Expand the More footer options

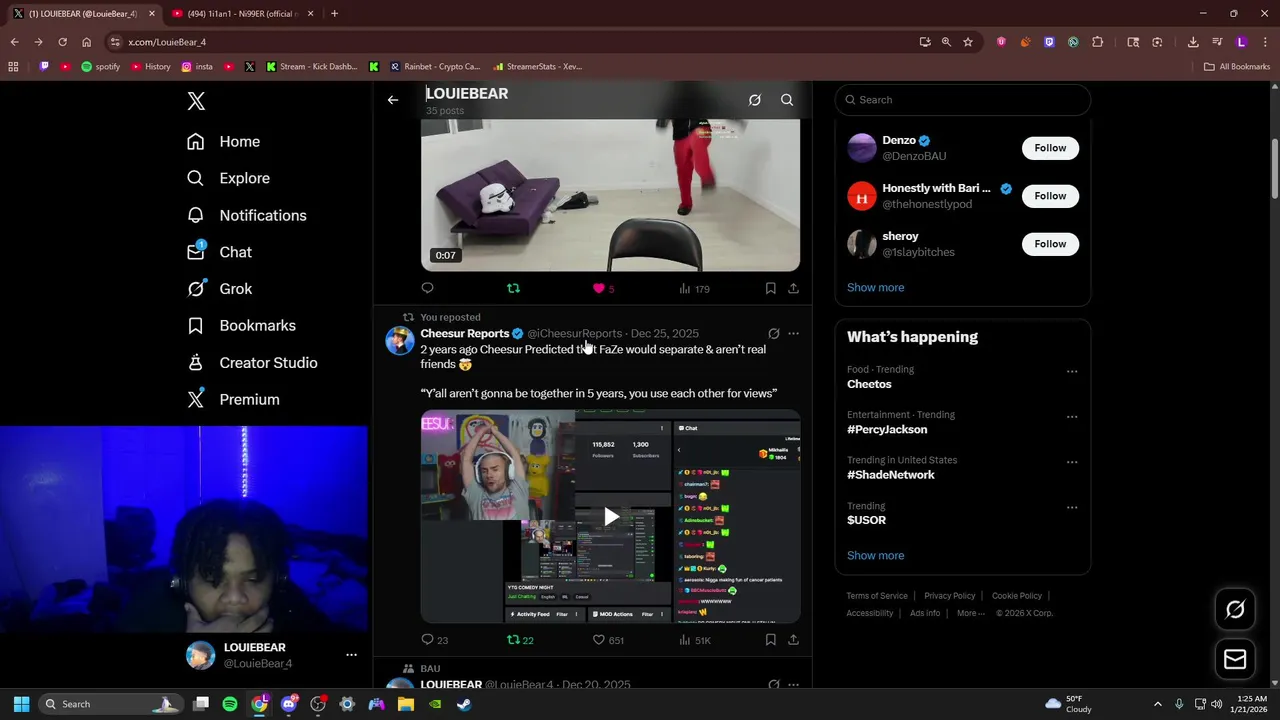pyautogui.click(x=970, y=613)
